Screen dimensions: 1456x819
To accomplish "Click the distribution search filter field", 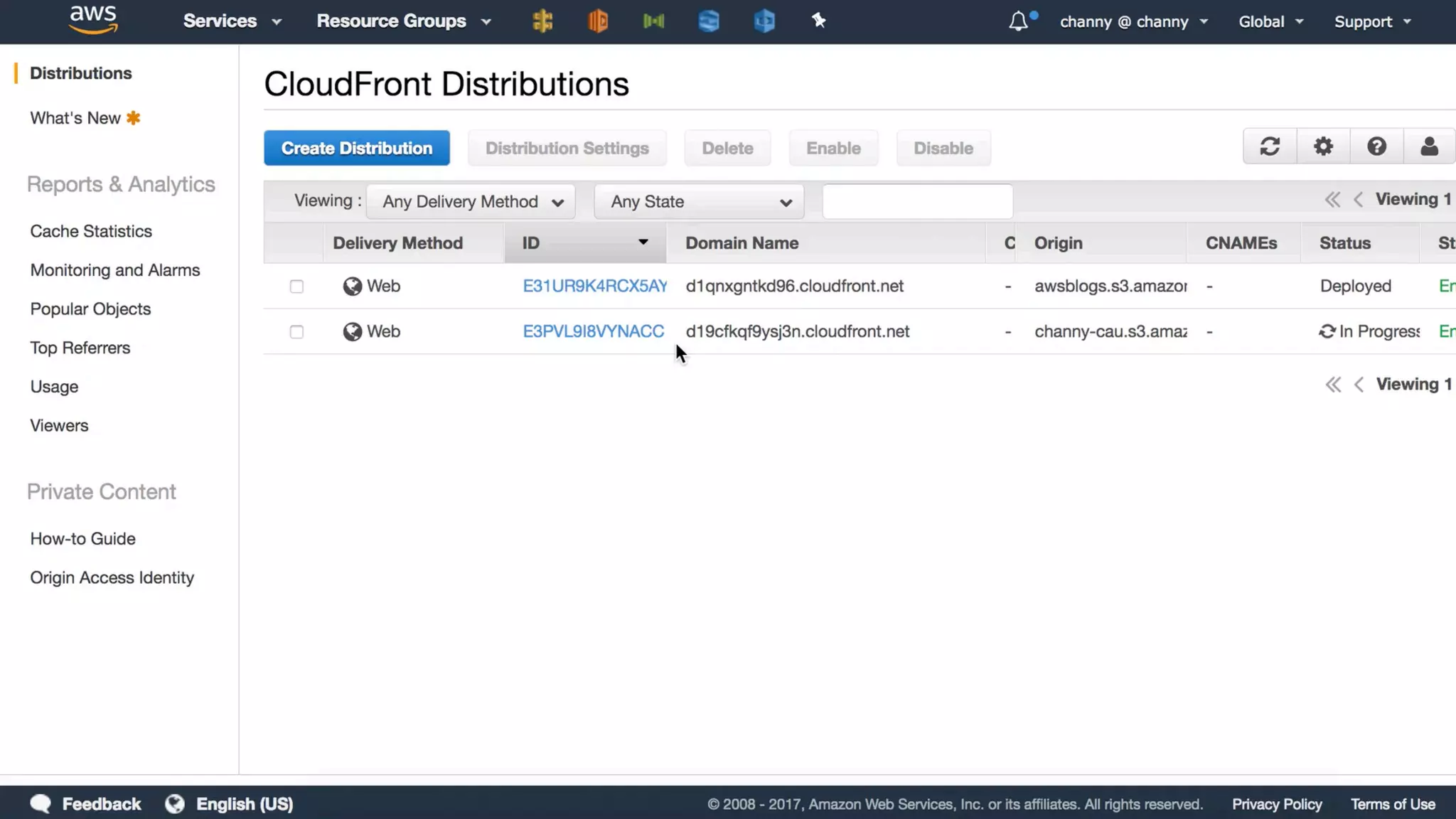I will (x=917, y=202).
